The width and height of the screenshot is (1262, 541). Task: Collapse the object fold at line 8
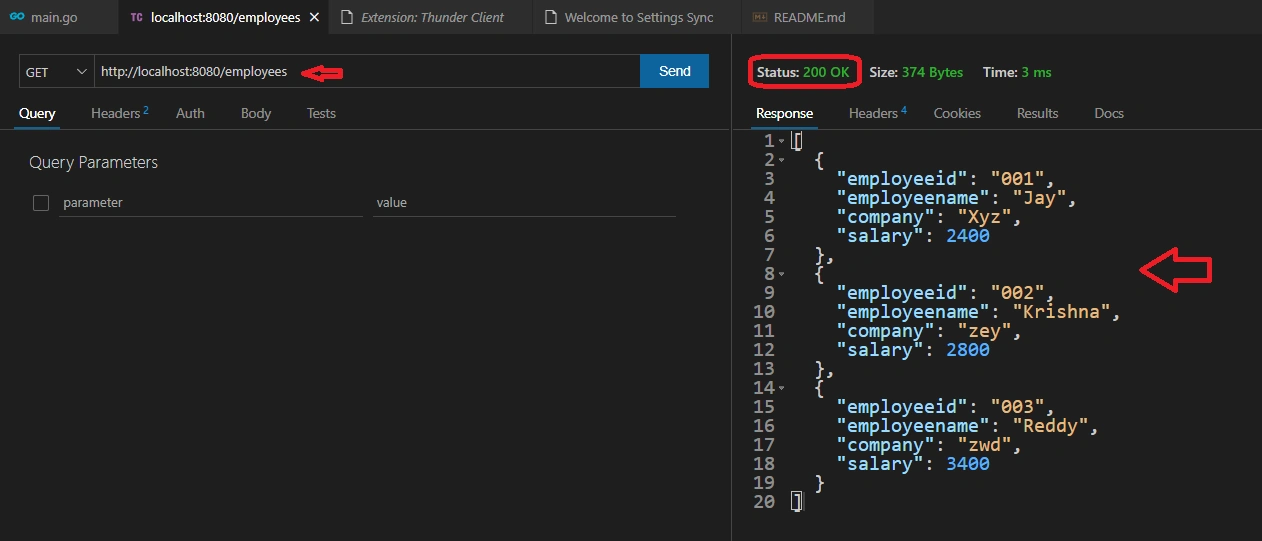tap(781, 274)
